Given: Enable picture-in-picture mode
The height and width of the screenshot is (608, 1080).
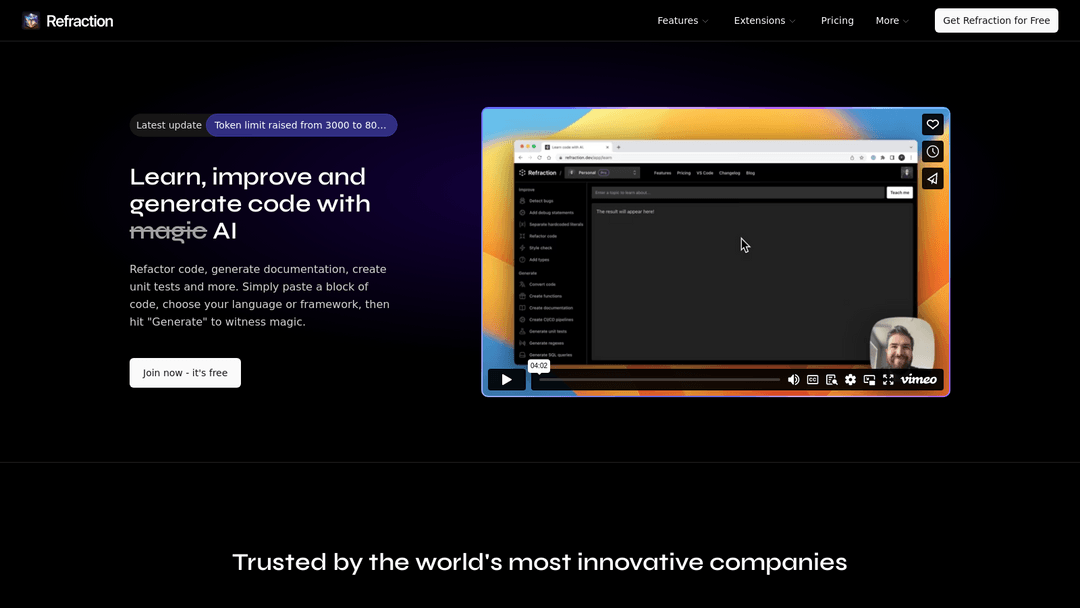Looking at the screenshot, I should [x=869, y=379].
